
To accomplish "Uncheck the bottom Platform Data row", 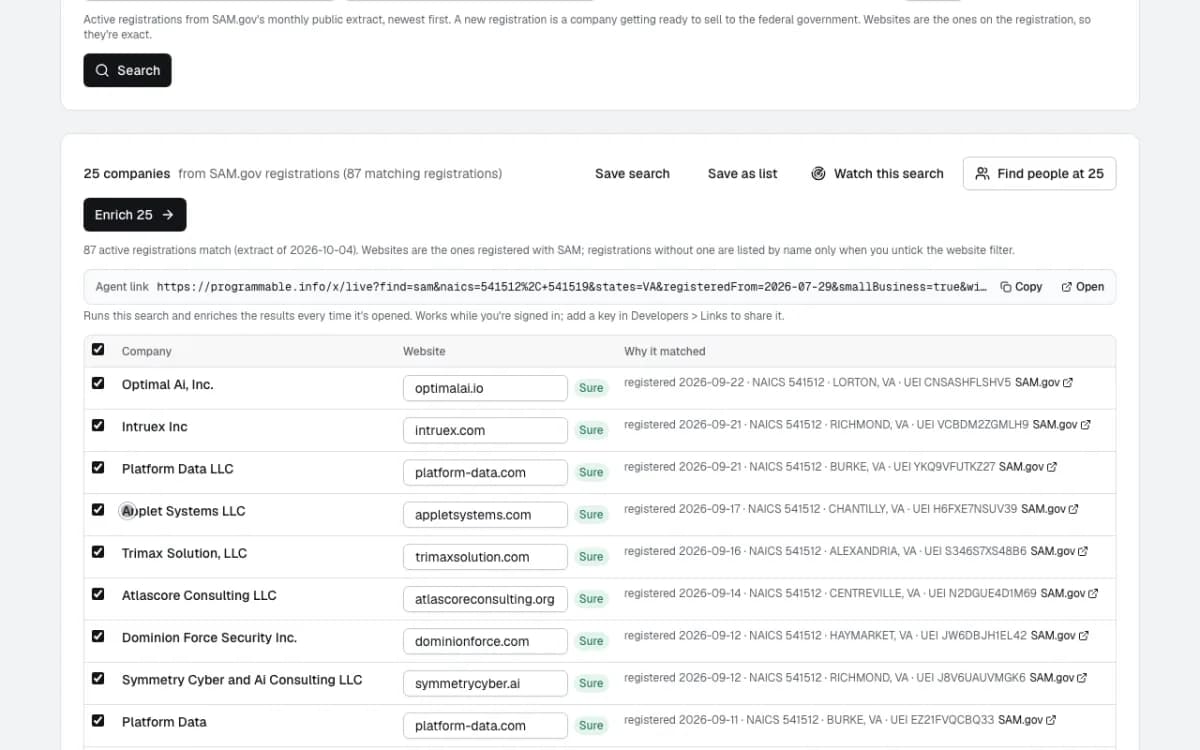I will coord(98,719).
